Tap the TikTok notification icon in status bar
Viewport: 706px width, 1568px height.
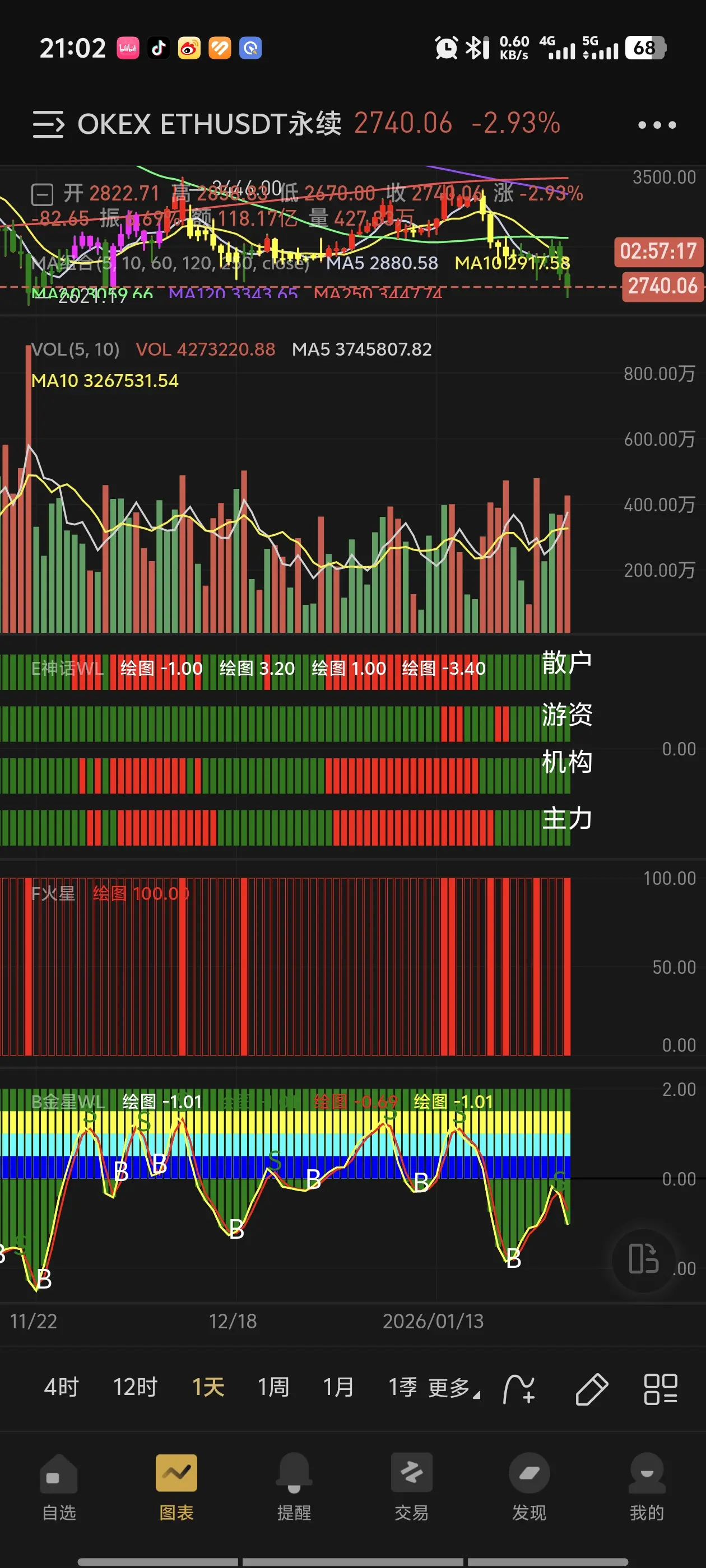pyautogui.click(x=159, y=48)
